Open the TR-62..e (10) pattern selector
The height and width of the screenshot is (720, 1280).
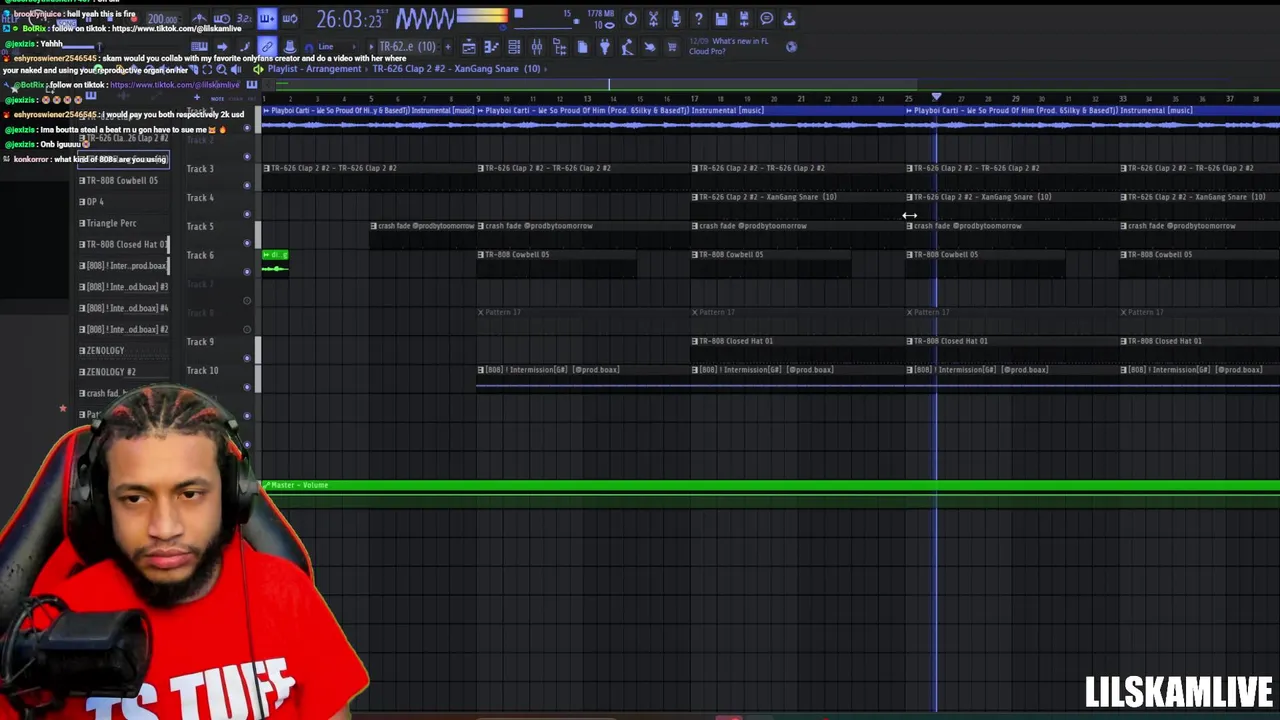click(408, 47)
